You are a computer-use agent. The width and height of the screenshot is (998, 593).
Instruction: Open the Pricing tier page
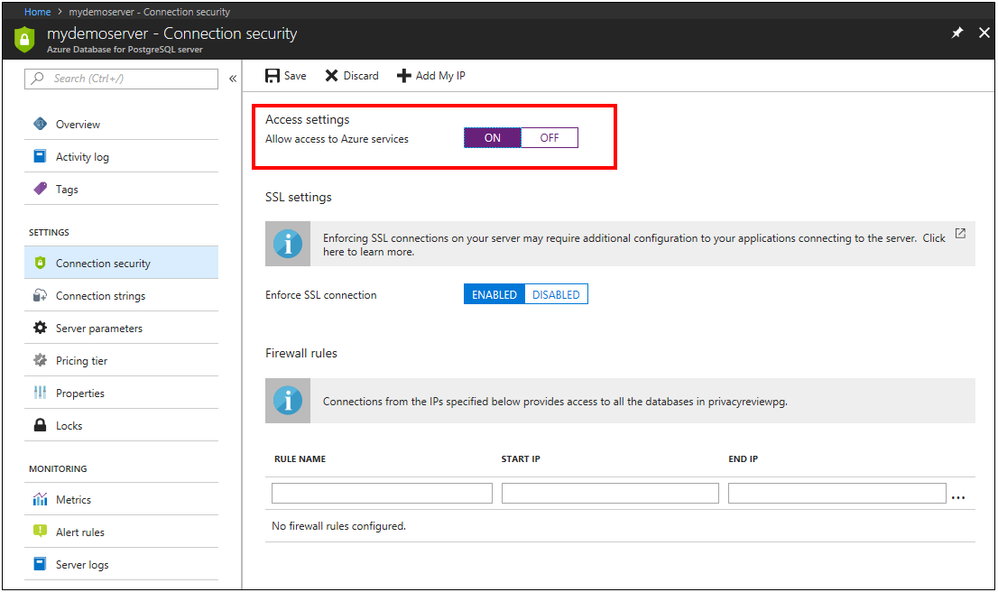tap(121, 361)
